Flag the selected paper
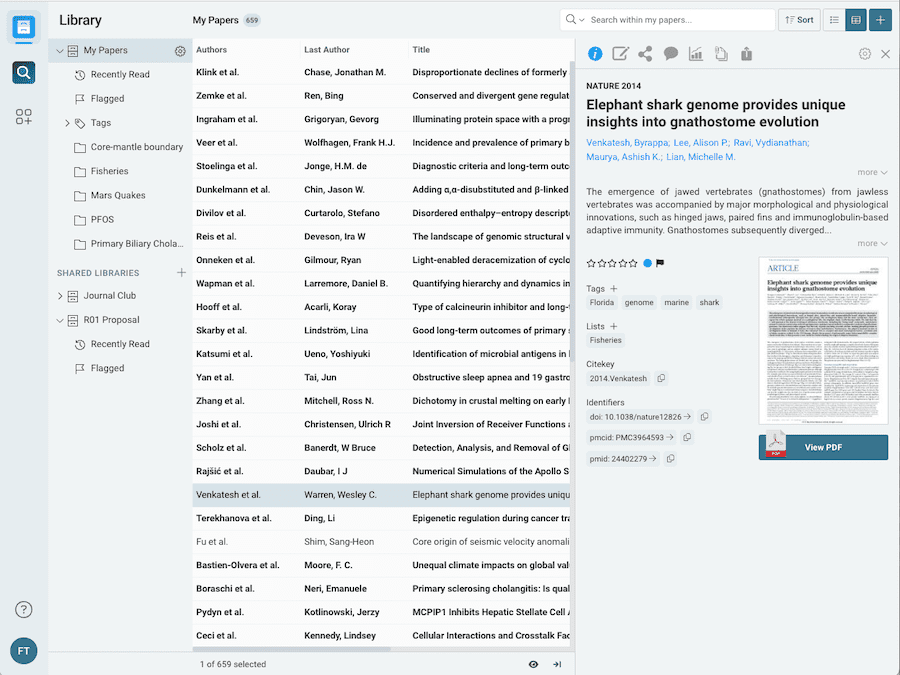The width and height of the screenshot is (900, 675). (x=658, y=265)
